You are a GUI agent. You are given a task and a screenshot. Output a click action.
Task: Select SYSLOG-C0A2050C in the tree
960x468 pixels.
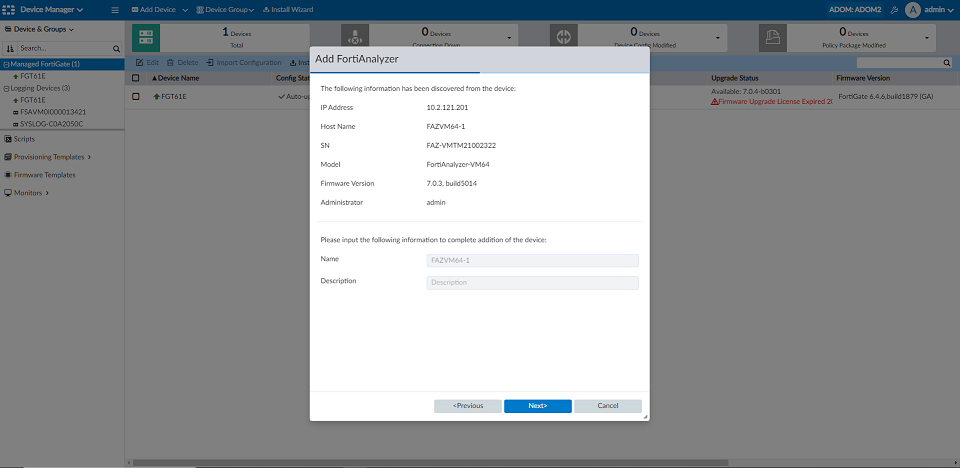pos(51,124)
